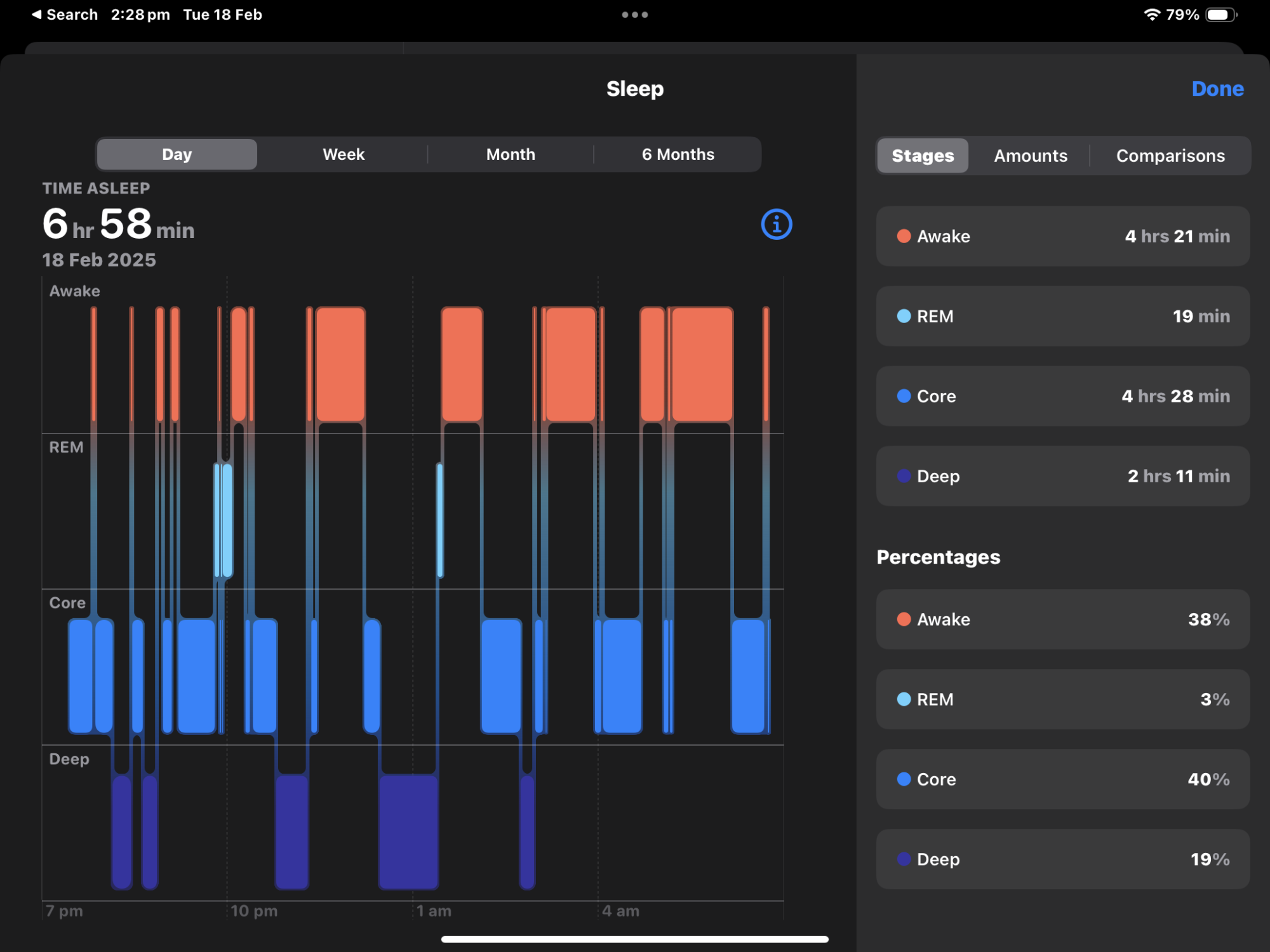Tap the three-dot multitasking menu
Screen dimensions: 1270x952
[x=634, y=15]
